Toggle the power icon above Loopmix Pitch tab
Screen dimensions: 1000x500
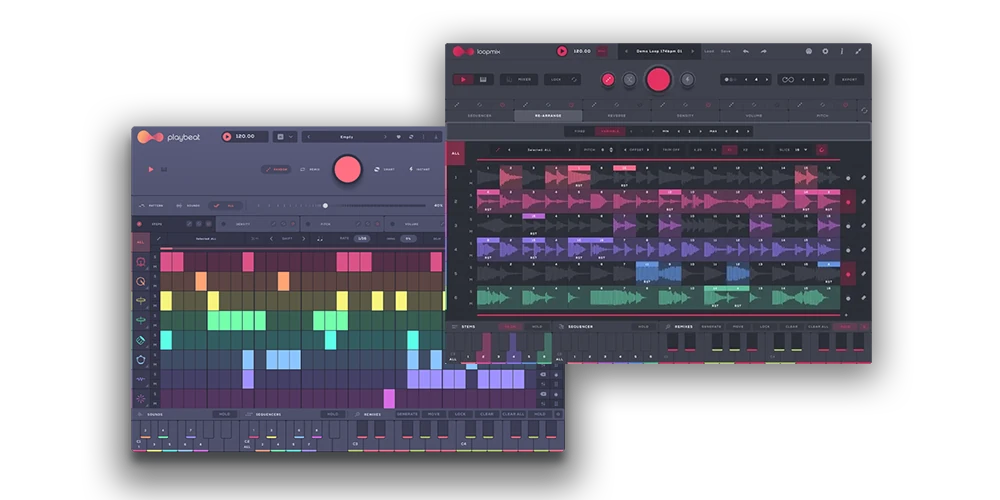point(845,105)
